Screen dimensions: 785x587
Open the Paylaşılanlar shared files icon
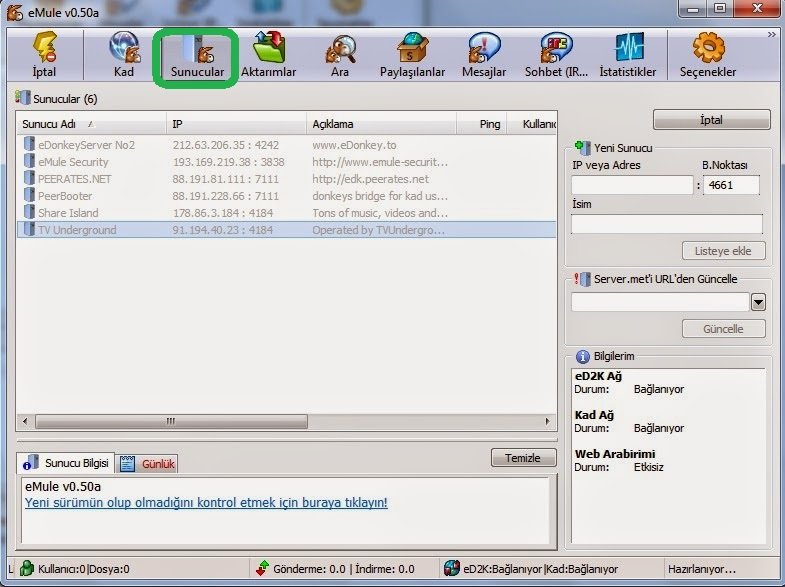click(x=412, y=55)
